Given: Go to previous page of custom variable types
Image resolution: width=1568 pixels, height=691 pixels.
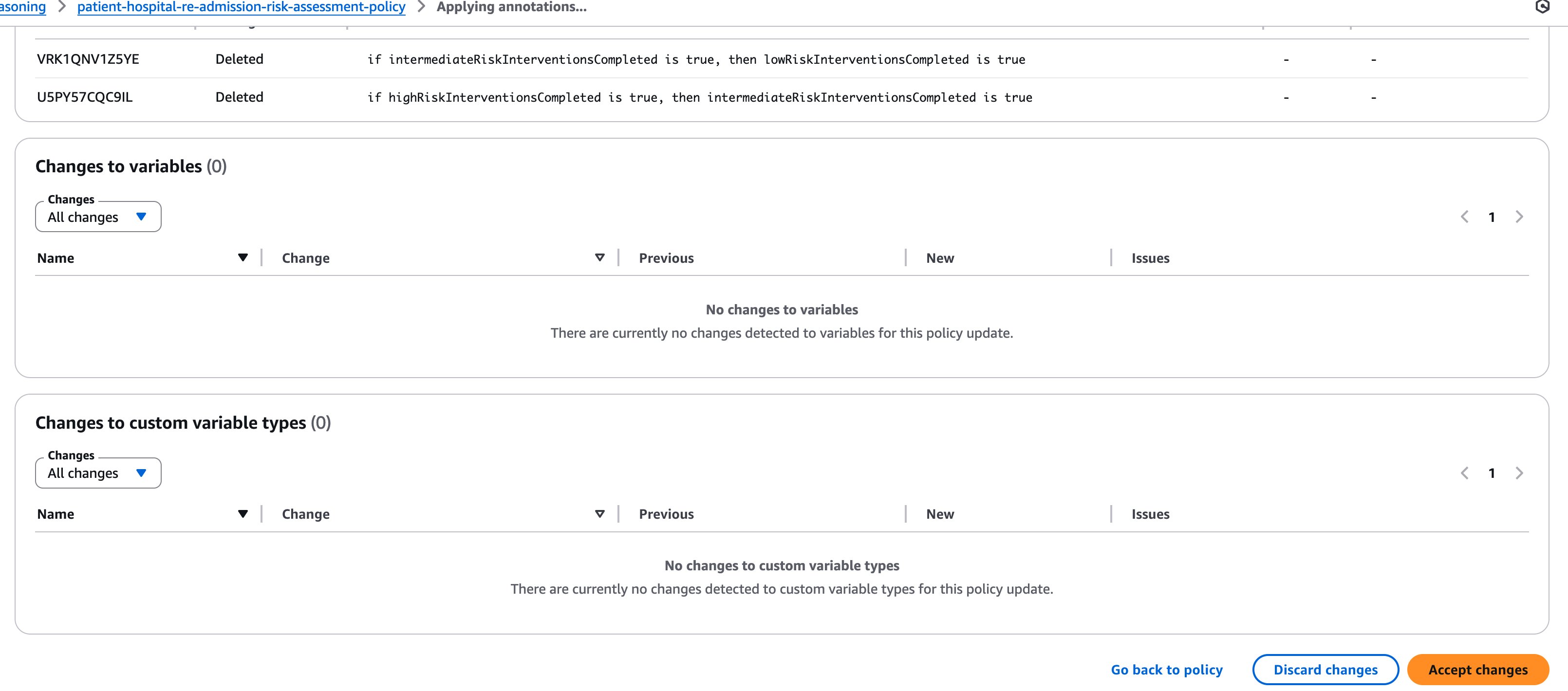Looking at the screenshot, I should click(1465, 473).
